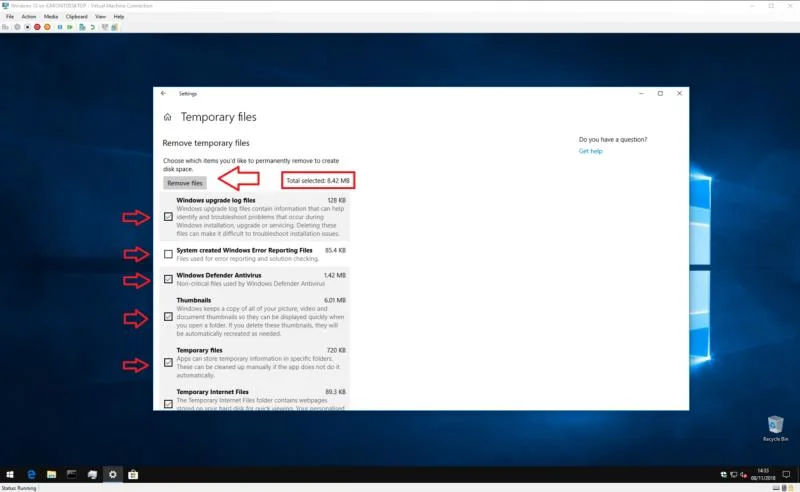
Task: Uncheck Windows upgrade log files checkbox
Action: [x=168, y=217]
